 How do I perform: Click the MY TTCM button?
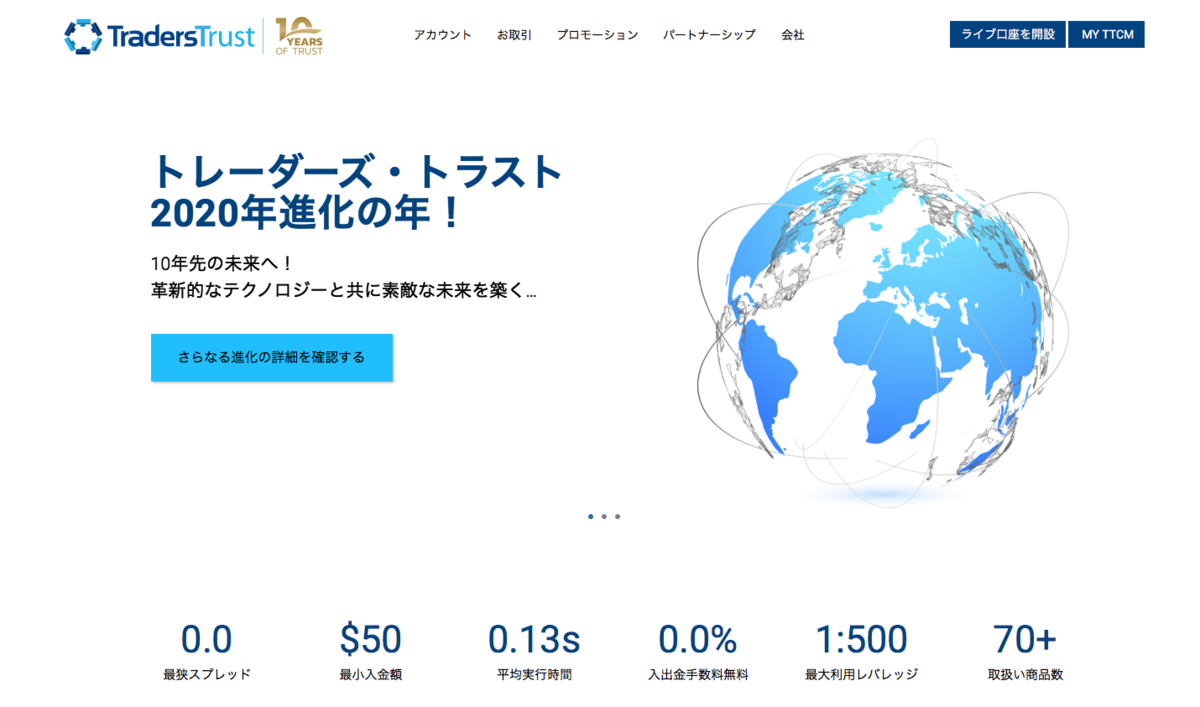tap(1107, 34)
